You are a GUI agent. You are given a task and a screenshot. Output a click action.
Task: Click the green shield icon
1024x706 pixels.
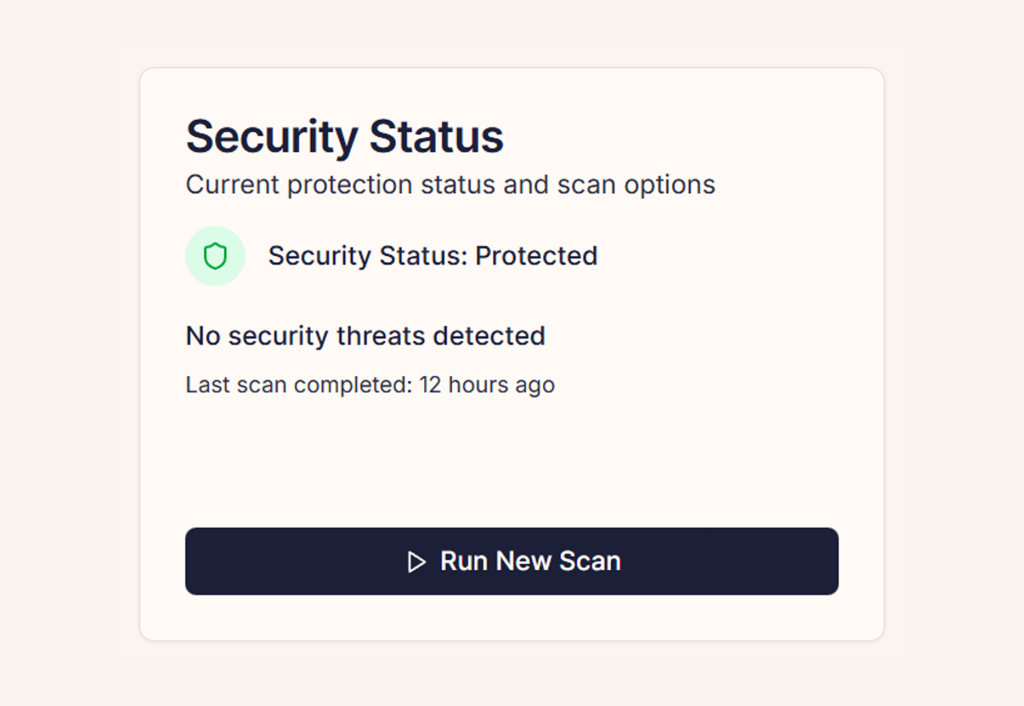point(215,256)
